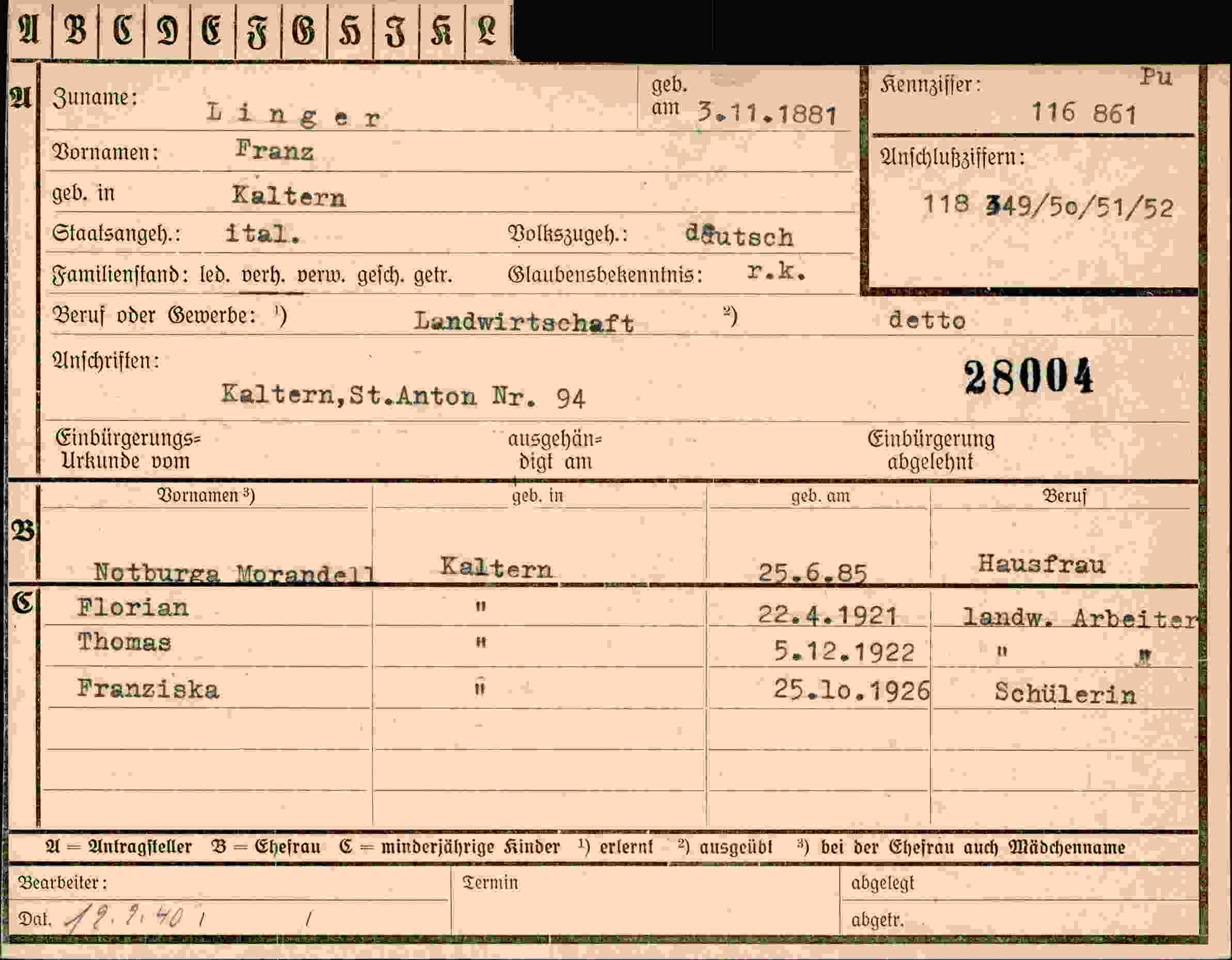Click Franziska's birth date '25.10.1926'
Image resolution: width=1232 pixels, height=960 pixels.
(851, 690)
